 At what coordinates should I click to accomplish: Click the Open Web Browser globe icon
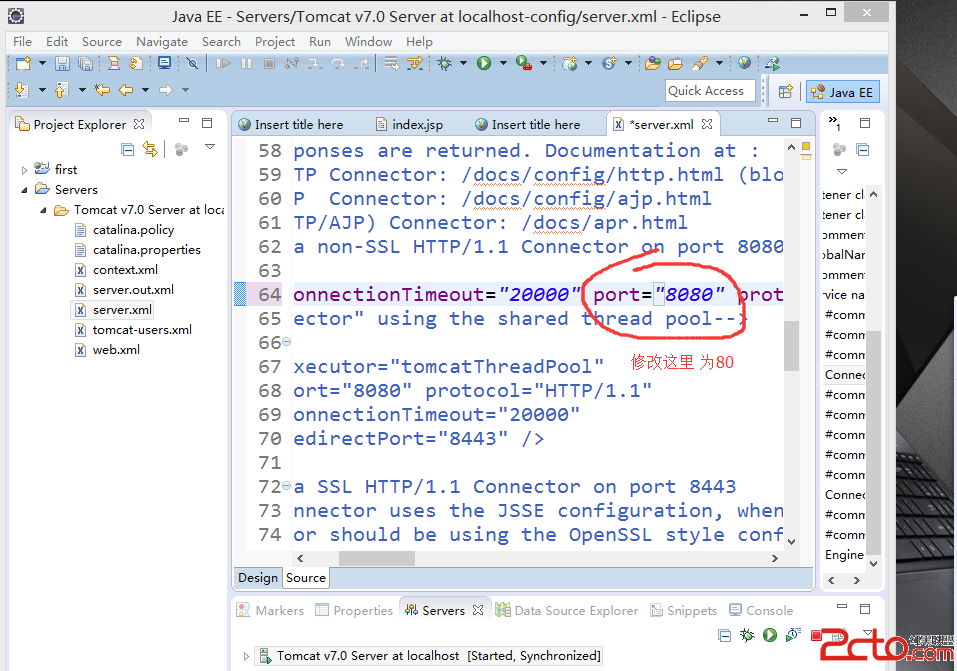744,62
